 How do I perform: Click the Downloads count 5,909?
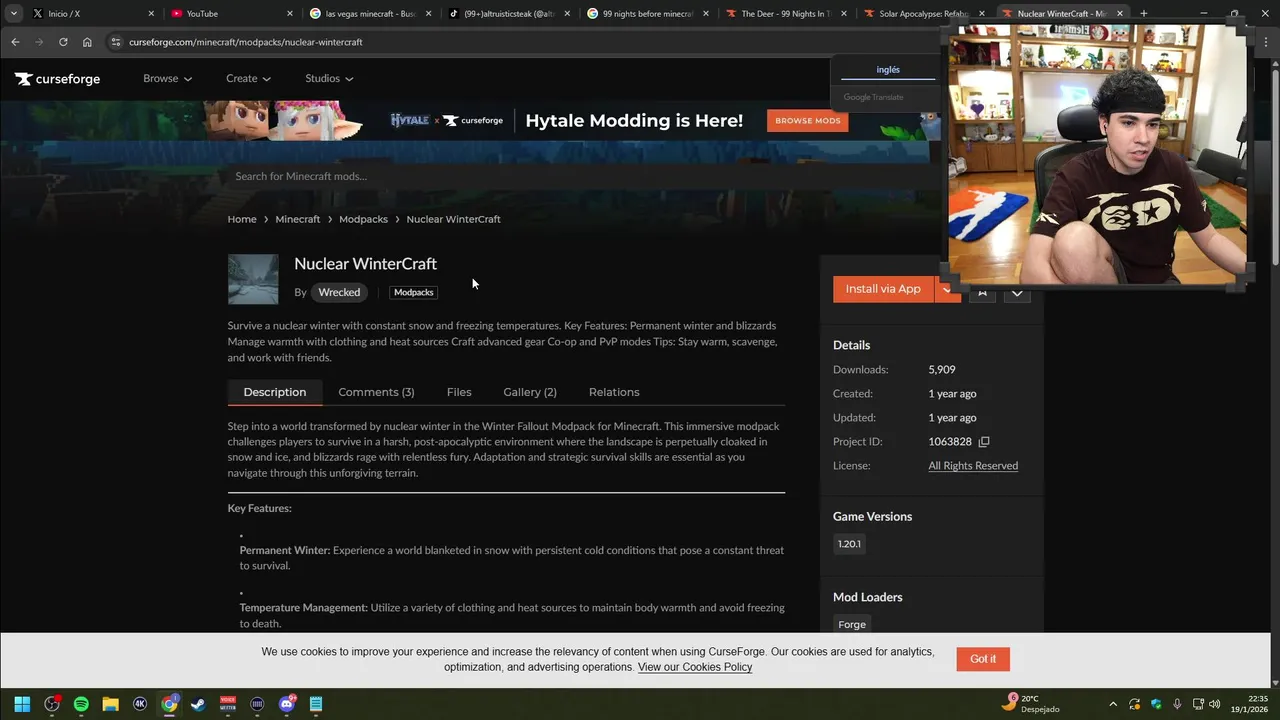click(x=942, y=370)
